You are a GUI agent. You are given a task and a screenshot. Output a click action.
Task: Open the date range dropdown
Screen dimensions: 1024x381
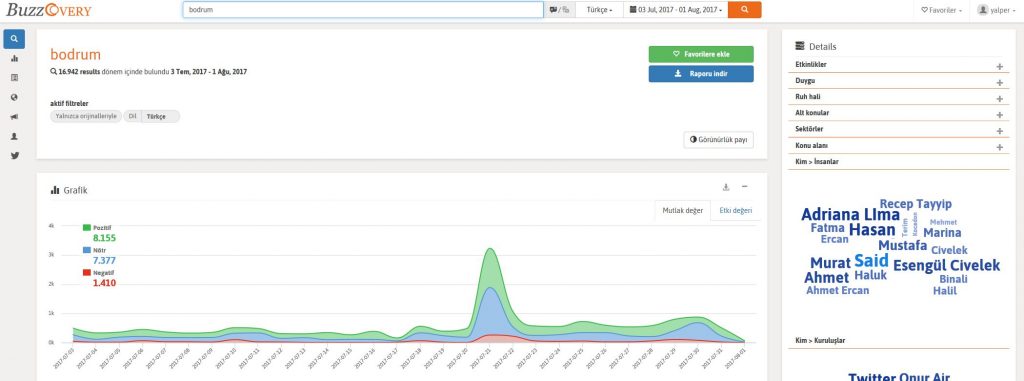tap(675, 10)
